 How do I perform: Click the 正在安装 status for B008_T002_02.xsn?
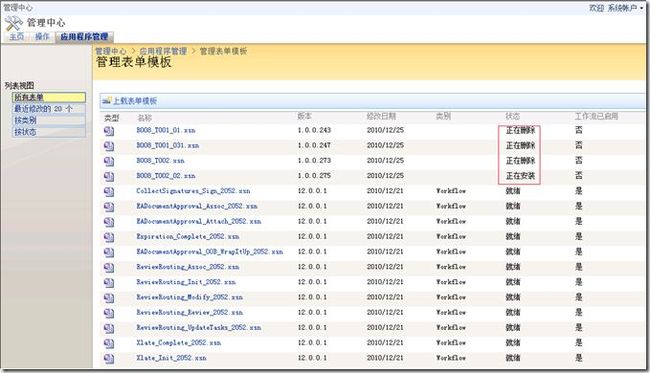[x=520, y=176]
